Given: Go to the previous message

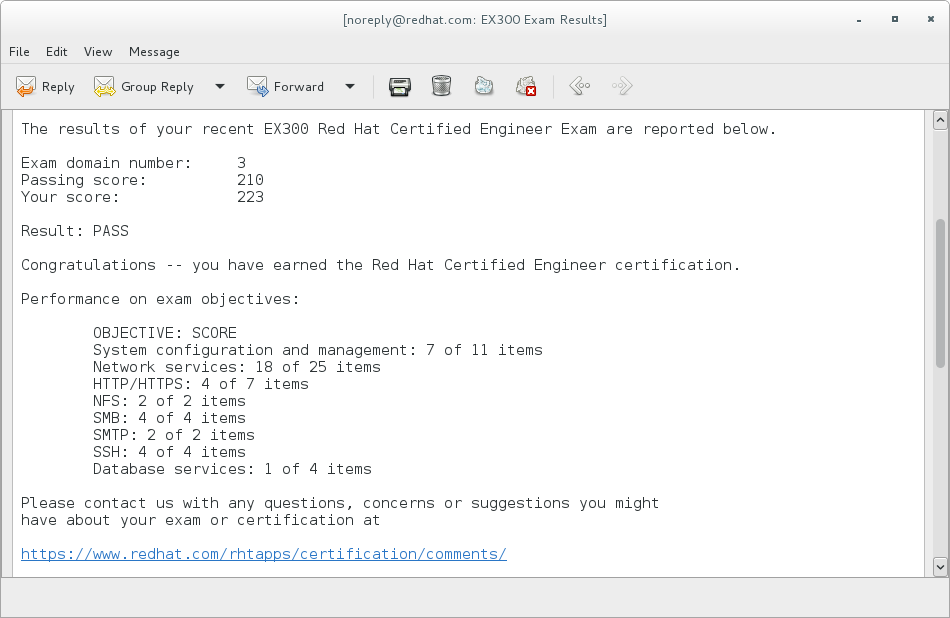Looking at the screenshot, I should [x=579, y=87].
